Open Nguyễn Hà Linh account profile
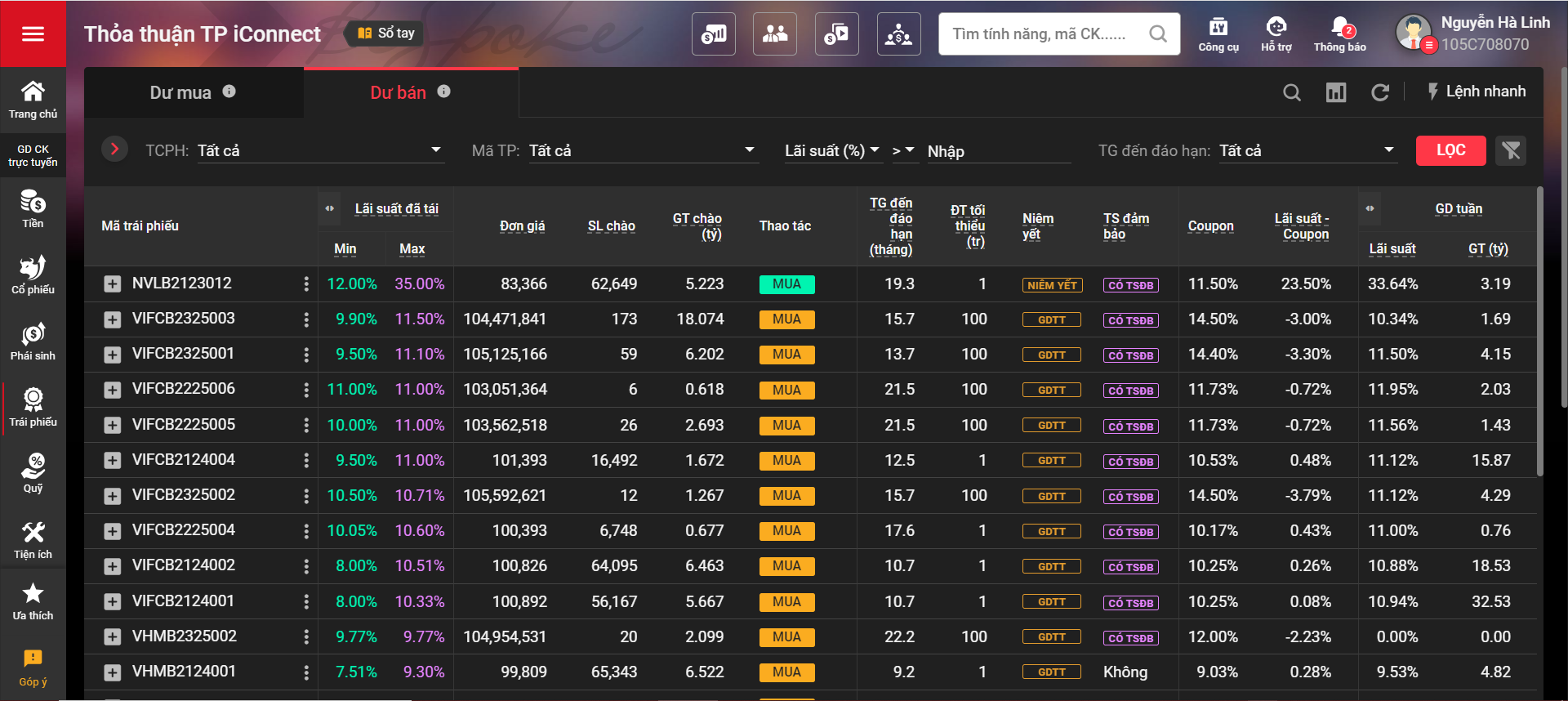Image resolution: width=1568 pixels, height=701 pixels. [x=1474, y=33]
